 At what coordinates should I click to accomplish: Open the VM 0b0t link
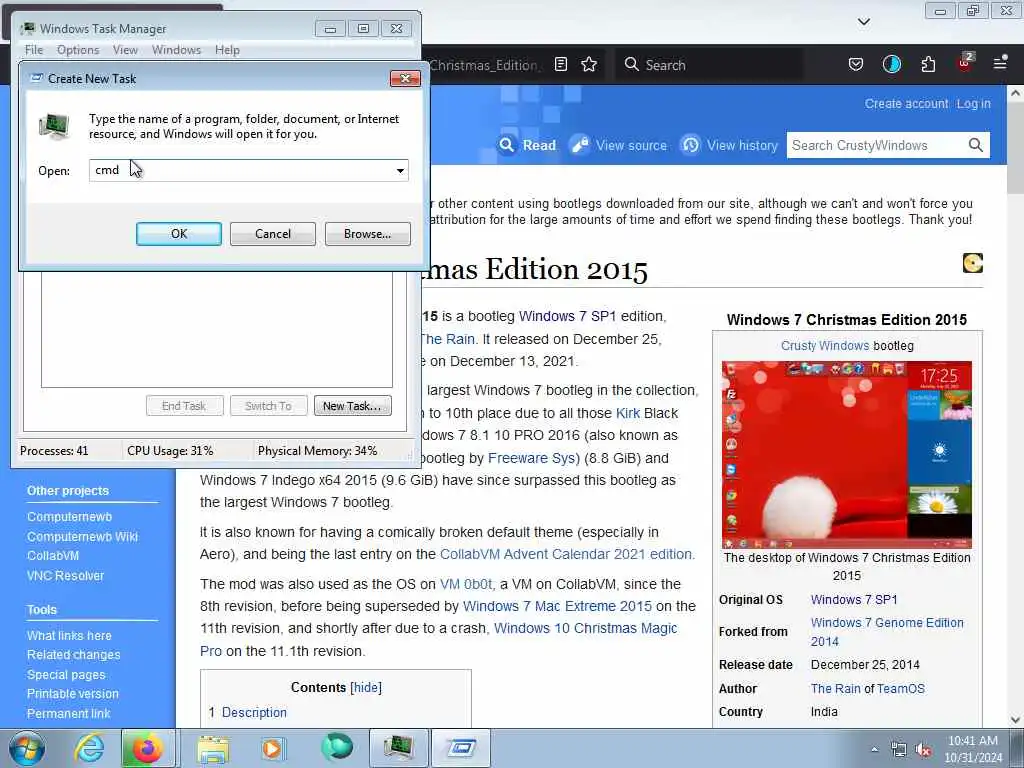[466, 584]
